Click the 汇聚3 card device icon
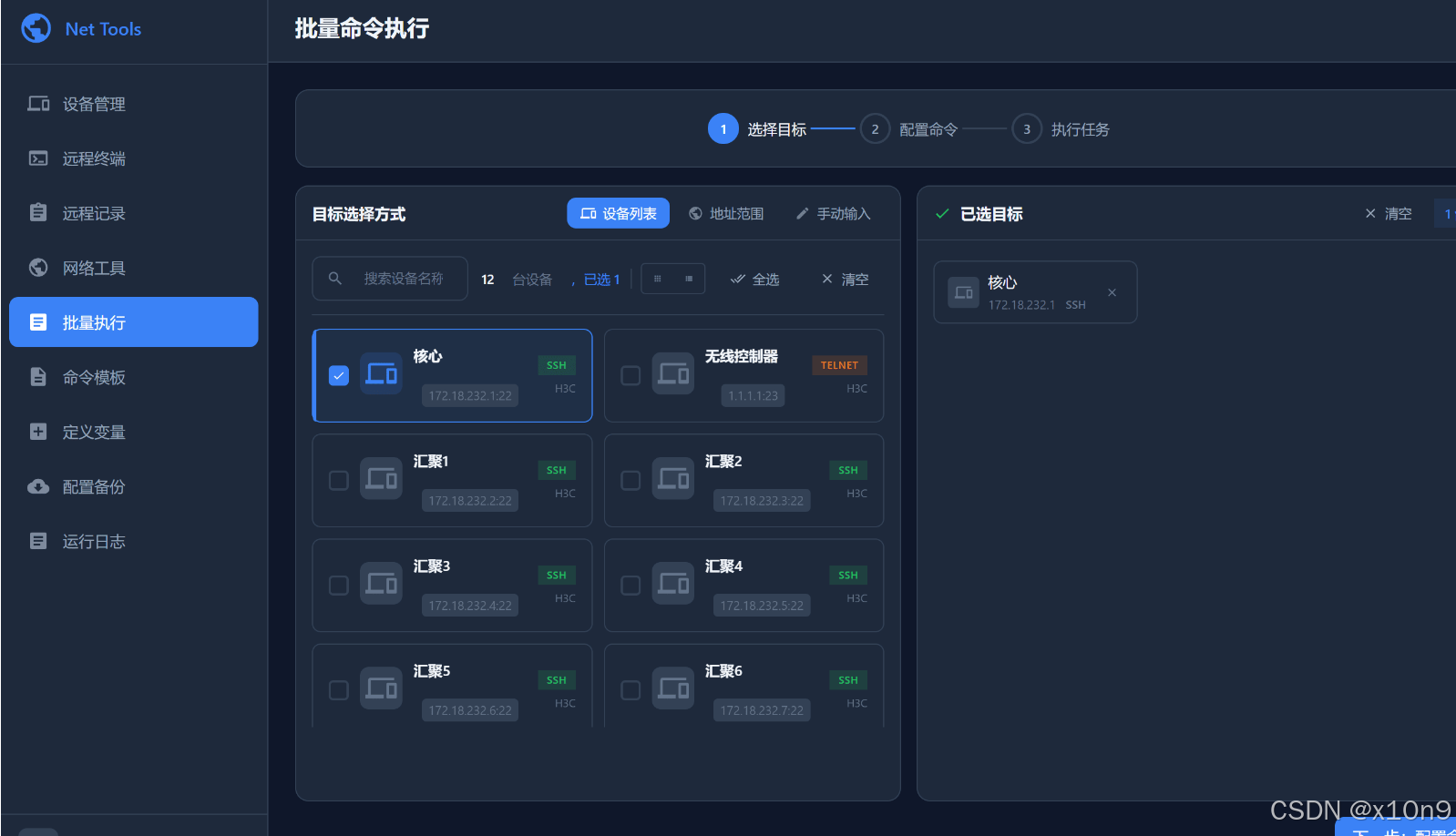The height and width of the screenshot is (836, 1456). 382,583
